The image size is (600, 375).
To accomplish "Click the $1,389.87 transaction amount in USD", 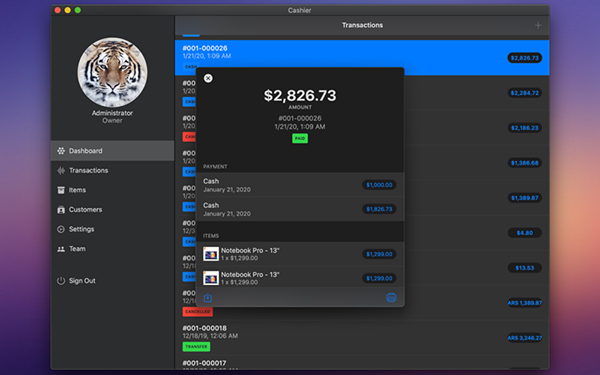I will point(525,198).
